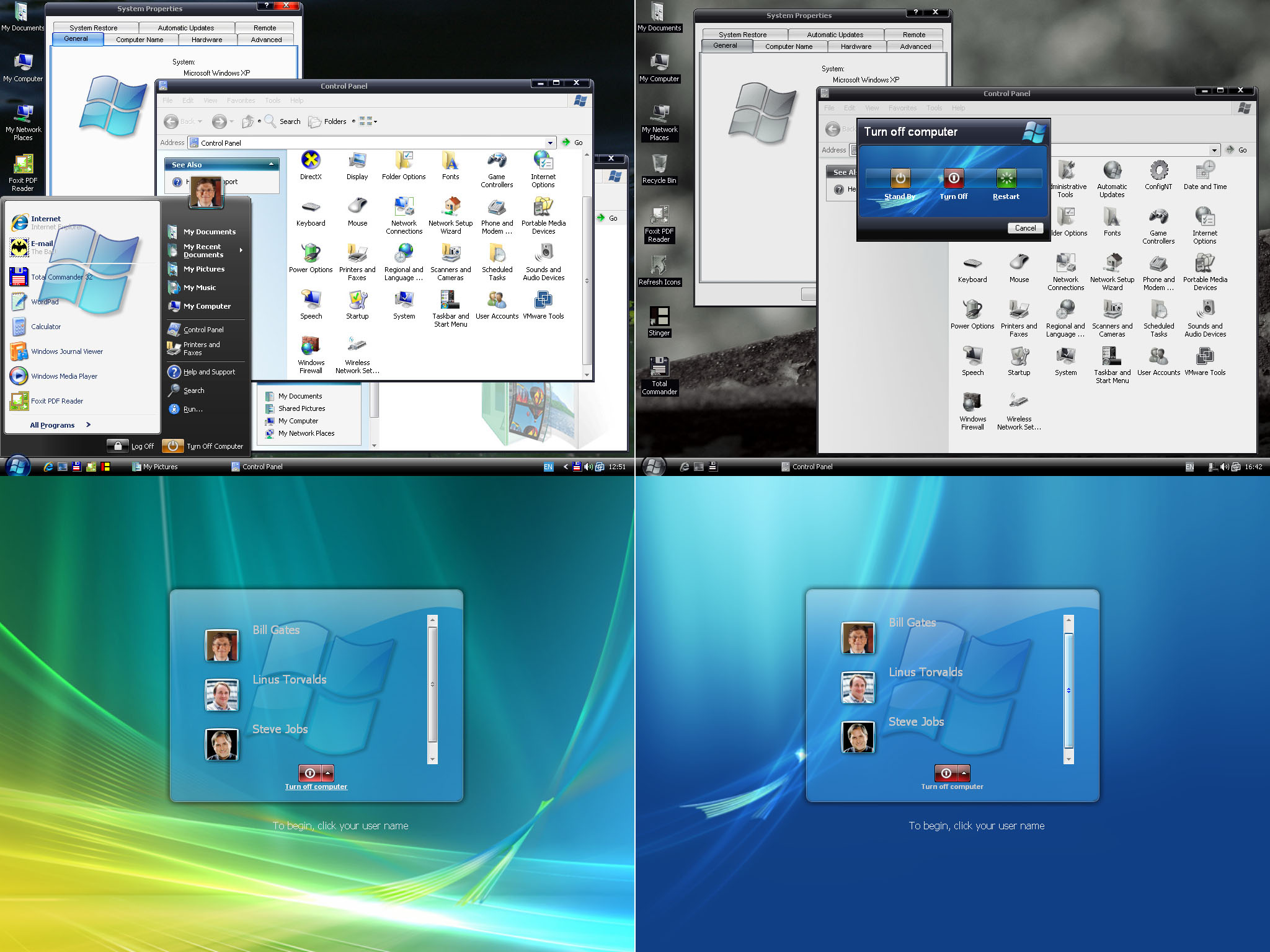Viewport: 1270px width, 952px height.
Task: Open ConfigNT in right grayscale Control Panel
Action: click(x=1158, y=175)
